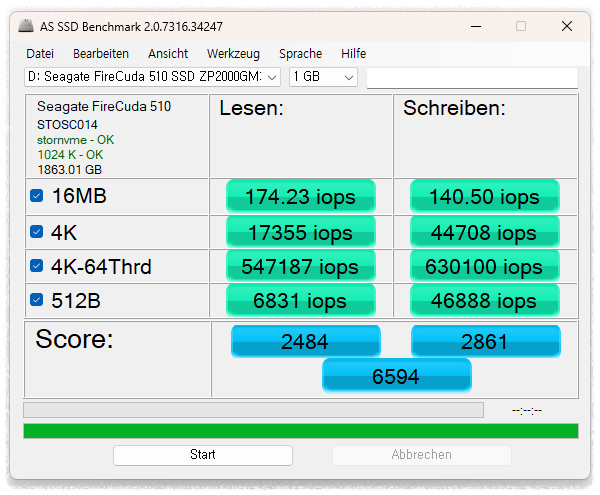This screenshot has width=600, height=495.
Task: Minimize the AS SSD Benchmark window
Action: pyautogui.click(x=476, y=26)
